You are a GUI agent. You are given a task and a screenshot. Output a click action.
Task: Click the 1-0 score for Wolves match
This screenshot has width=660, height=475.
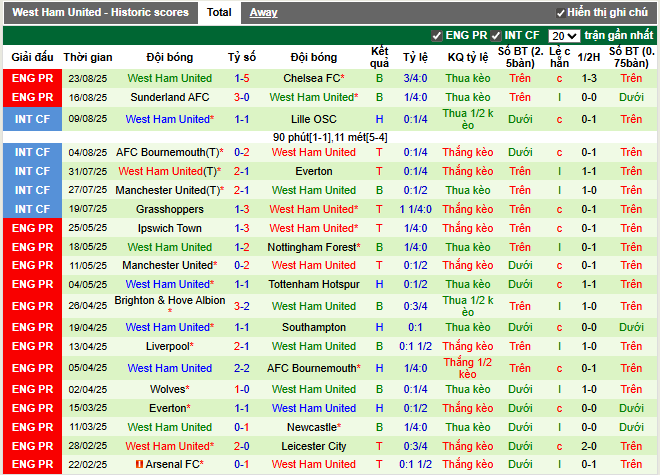242,389
